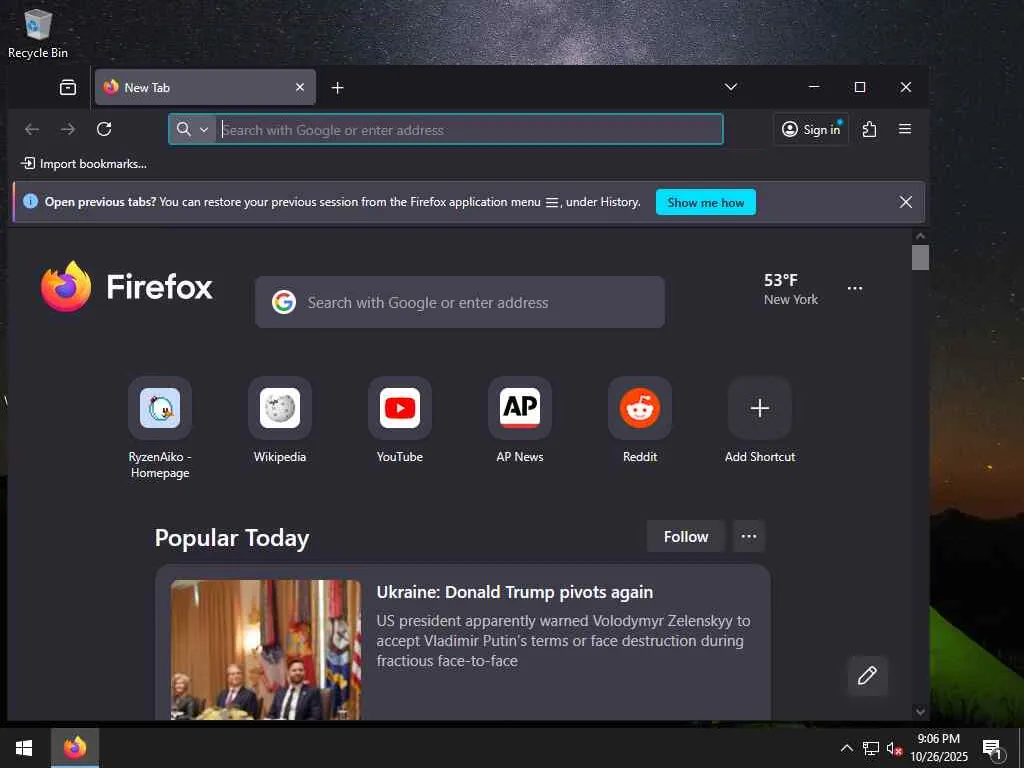The height and width of the screenshot is (768, 1024).
Task: Click the Firefox logo on page
Action: point(127,287)
